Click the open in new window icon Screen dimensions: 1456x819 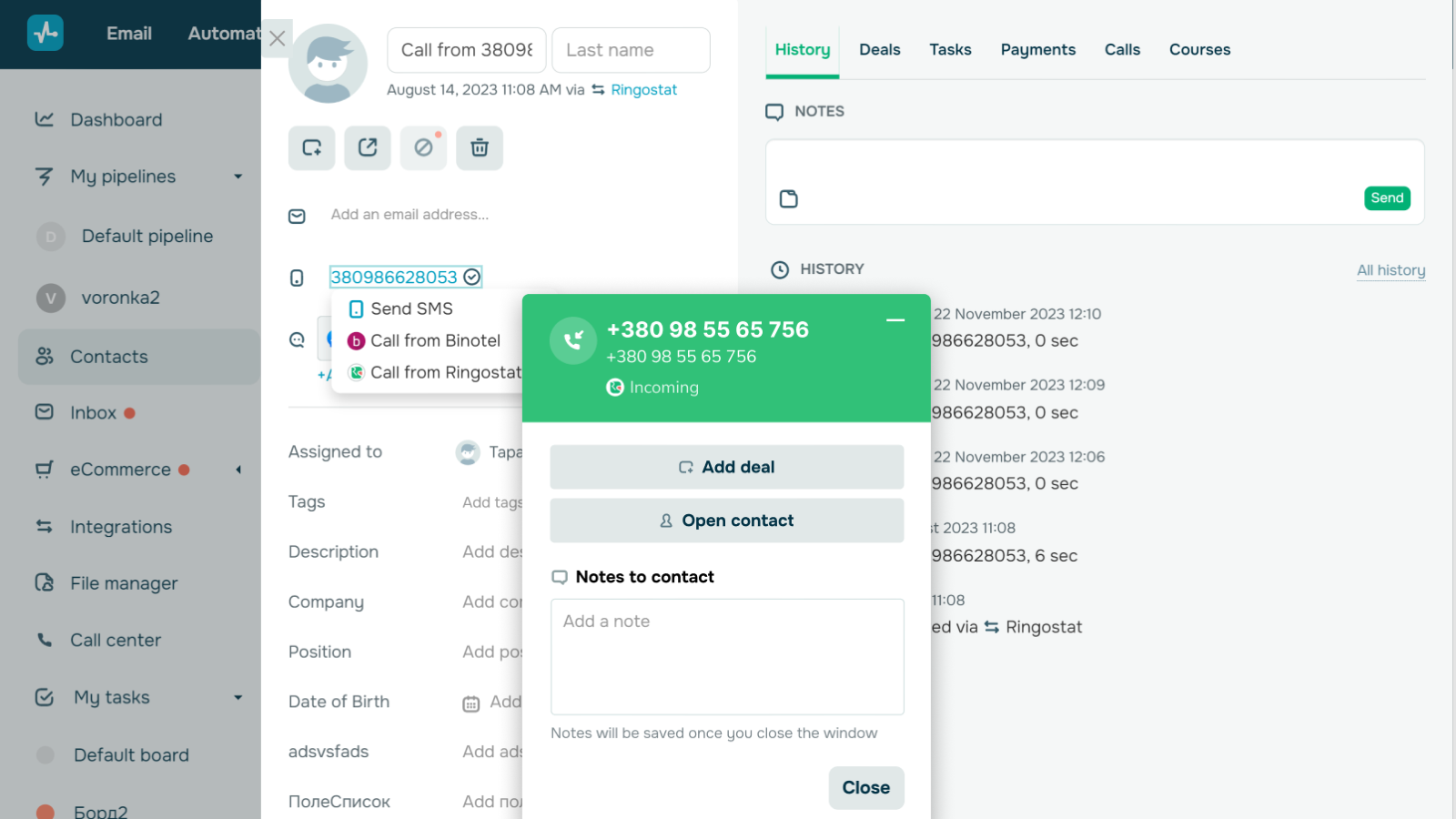[x=368, y=148]
